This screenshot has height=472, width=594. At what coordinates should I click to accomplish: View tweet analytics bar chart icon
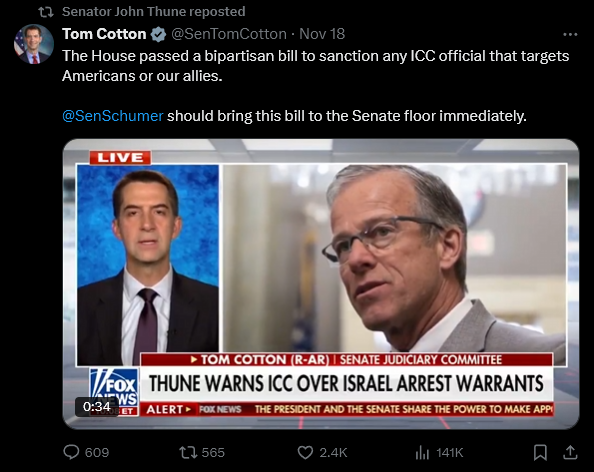coord(422,452)
